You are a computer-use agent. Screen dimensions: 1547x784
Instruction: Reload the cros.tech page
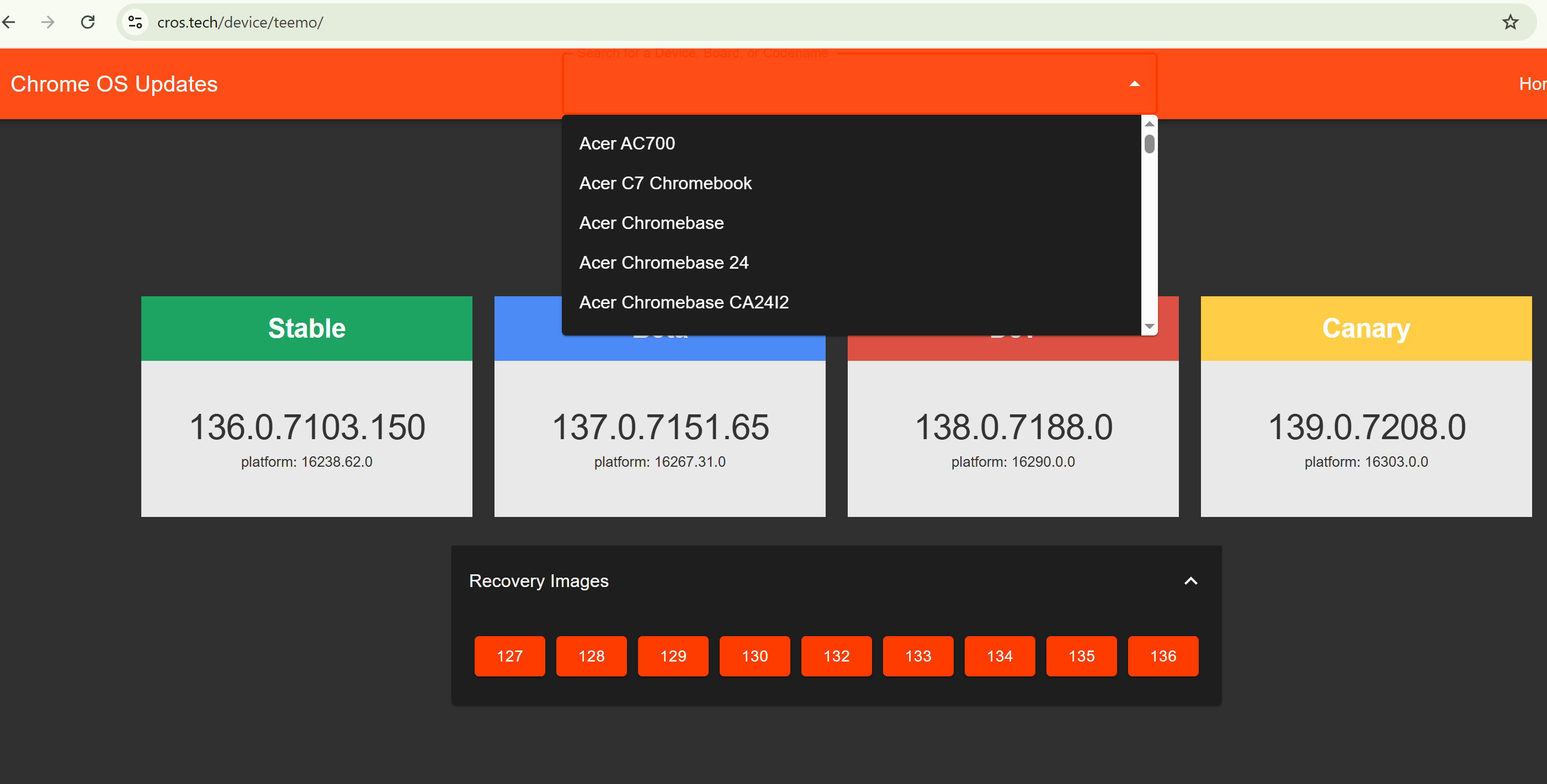(x=88, y=22)
